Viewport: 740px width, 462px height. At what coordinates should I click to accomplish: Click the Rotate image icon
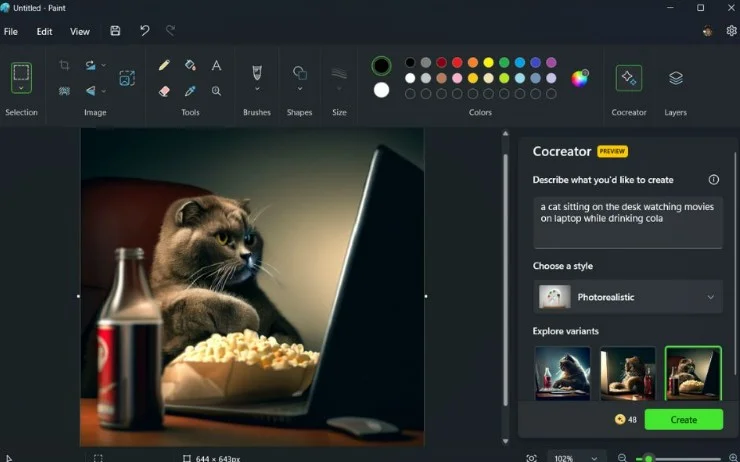click(x=91, y=65)
